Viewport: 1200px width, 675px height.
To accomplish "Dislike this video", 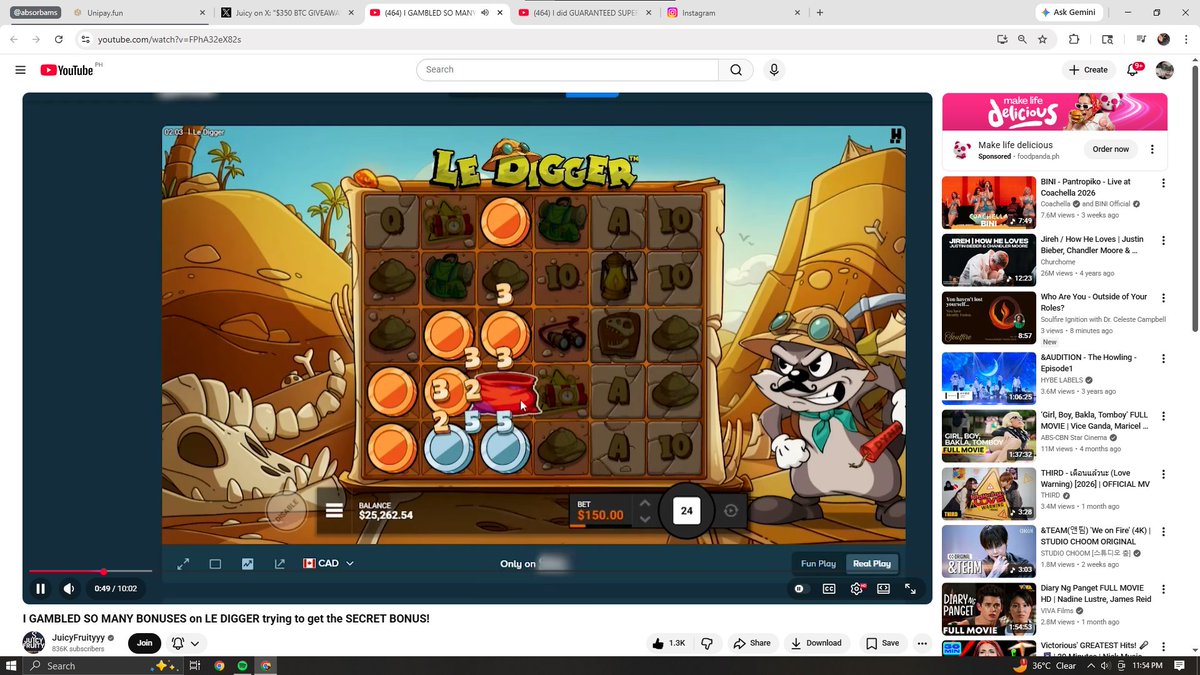I will [x=707, y=643].
